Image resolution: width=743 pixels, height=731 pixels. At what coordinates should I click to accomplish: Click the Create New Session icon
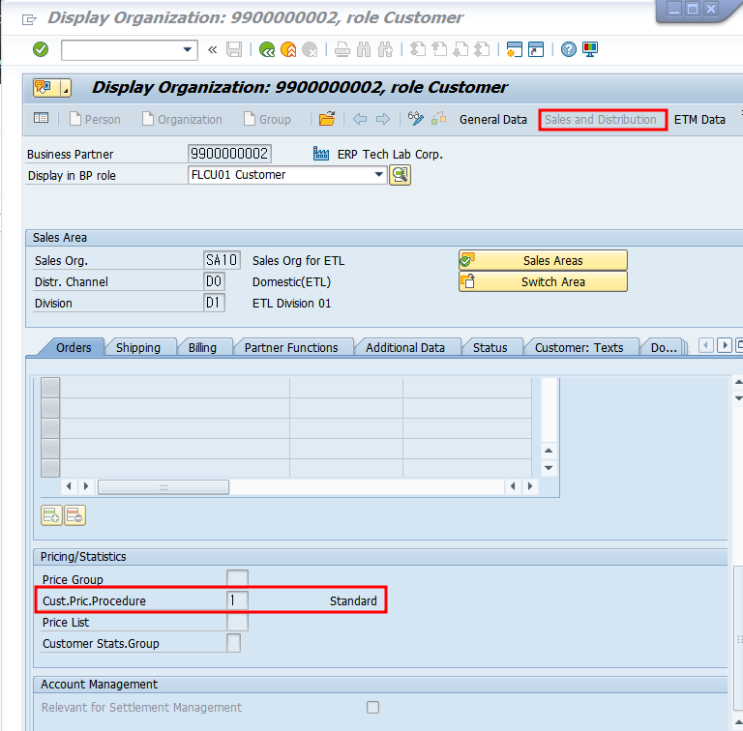514,49
